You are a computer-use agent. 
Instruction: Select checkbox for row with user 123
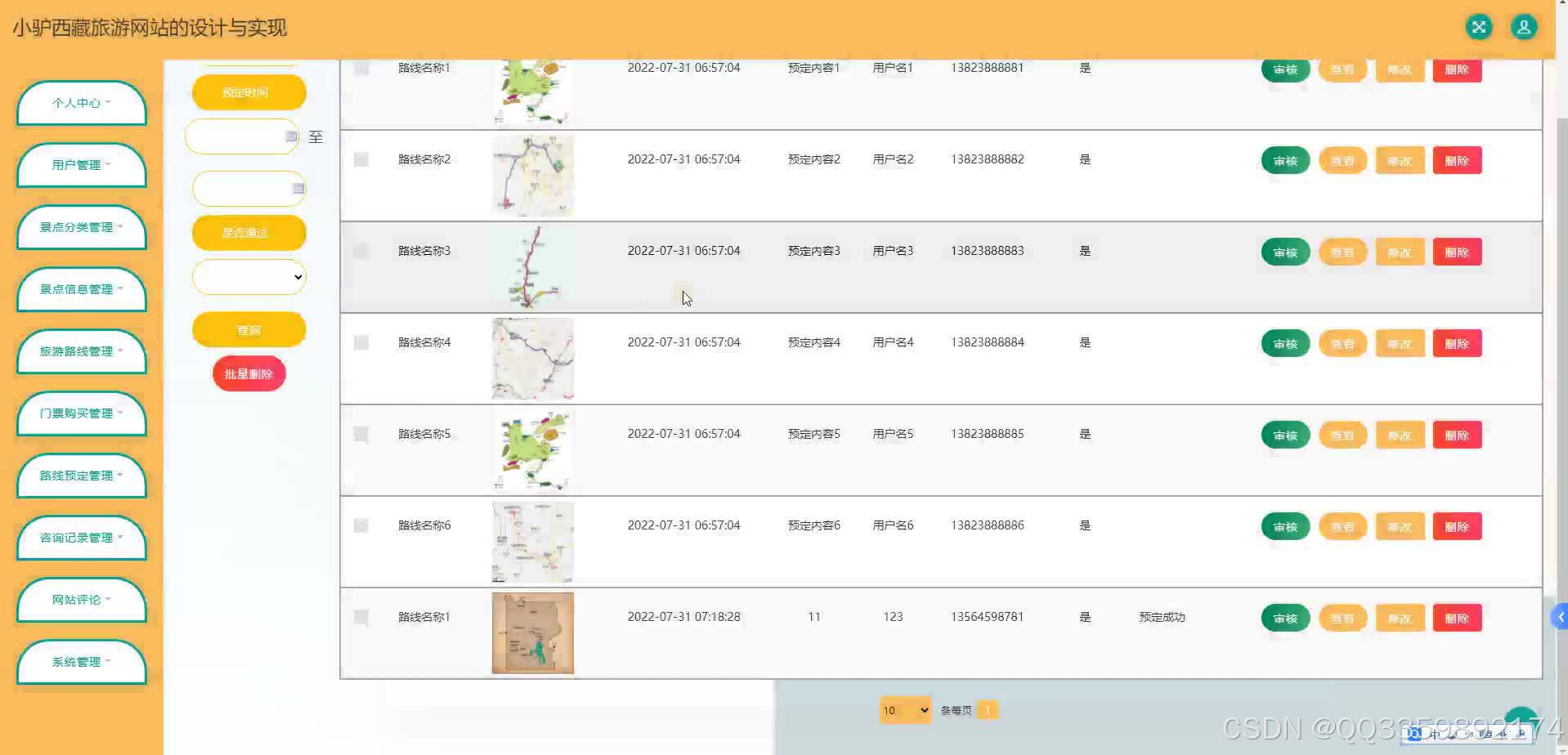[x=361, y=617]
